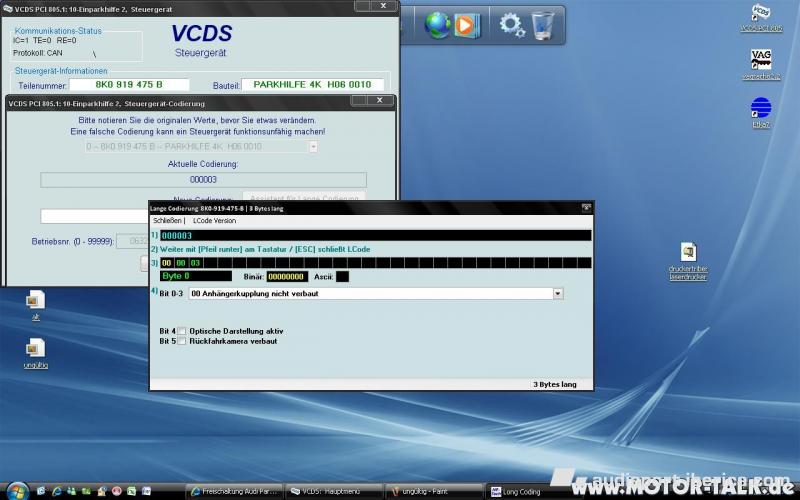The height and width of the screenshot is (500, 800).
Task: Click the Protokoll: CAN status text
Action: pyautogui.click(x=38, y=53)
